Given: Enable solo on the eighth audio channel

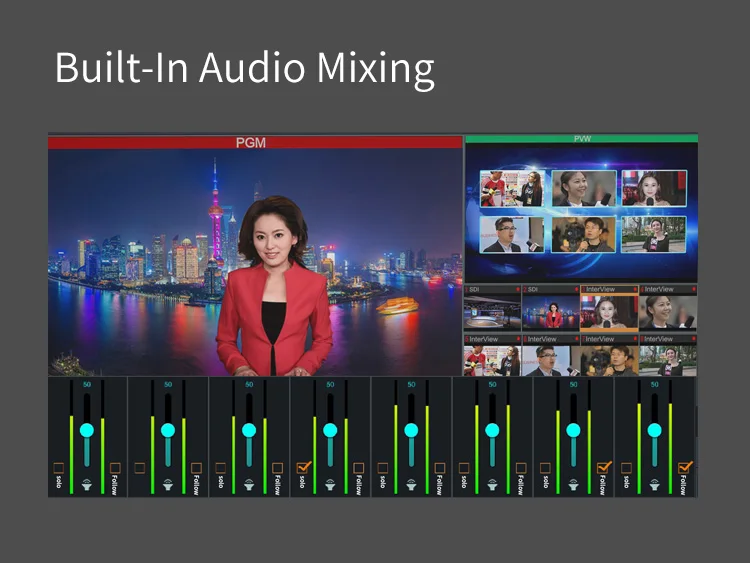Looking at the screenshot, I should tap(626, 468).
